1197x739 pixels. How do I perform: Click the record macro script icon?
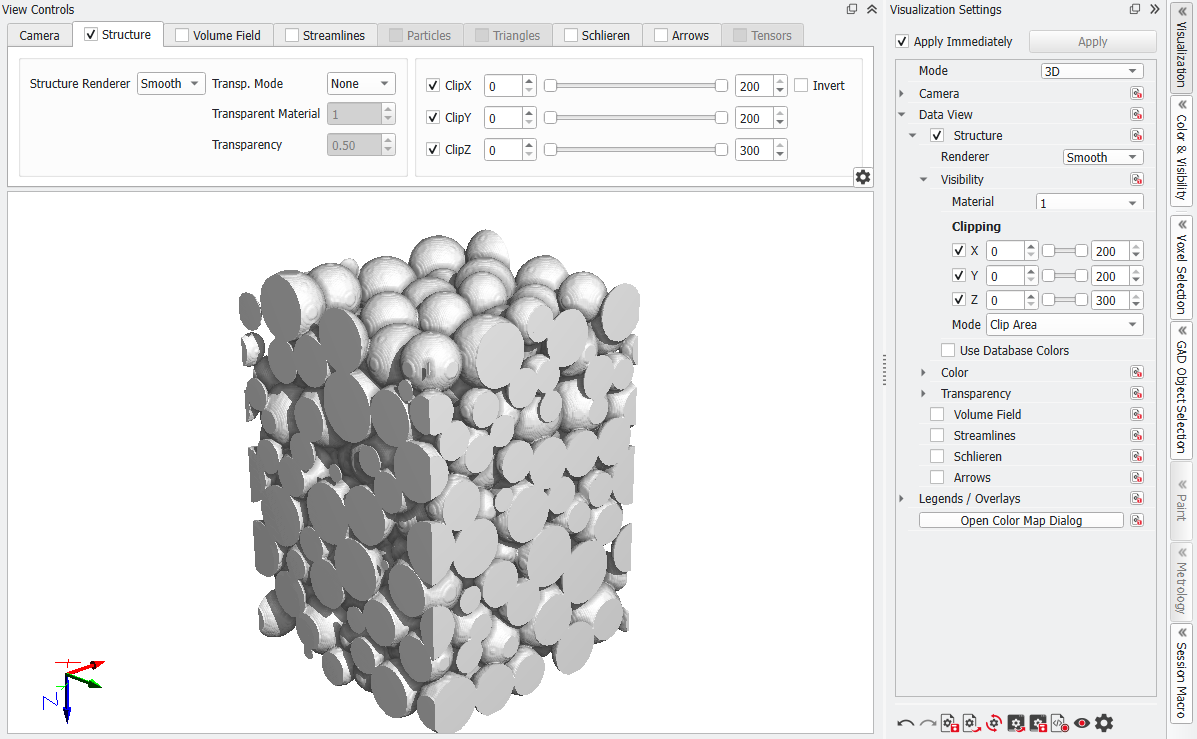tap(1060, 723)
